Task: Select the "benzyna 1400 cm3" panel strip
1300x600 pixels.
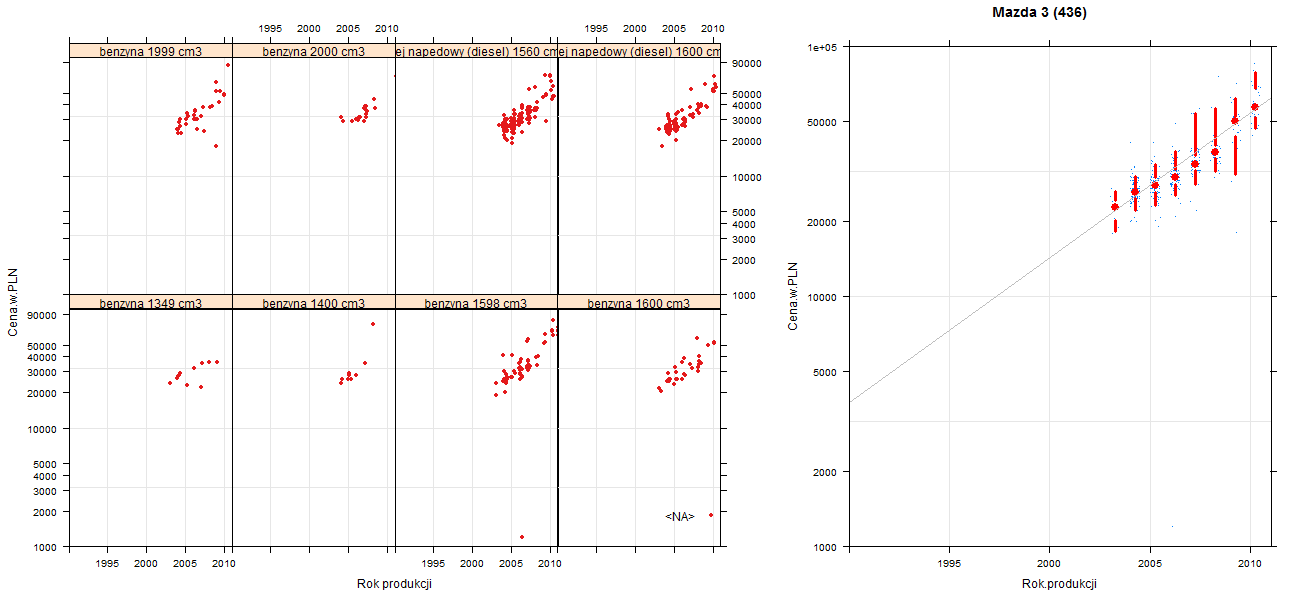Action: click(x=314, y=303)
